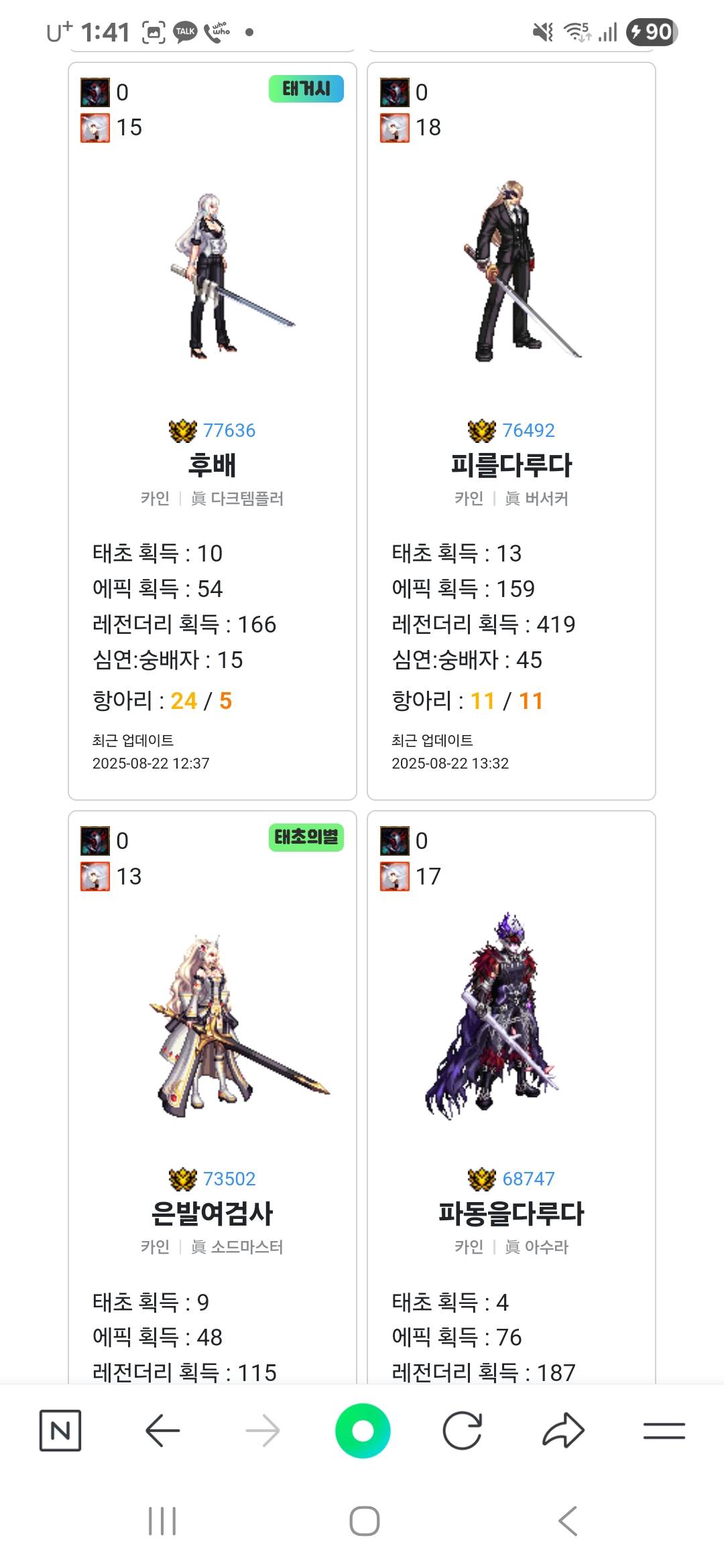Reload the page with the refresh icon

463,1431
